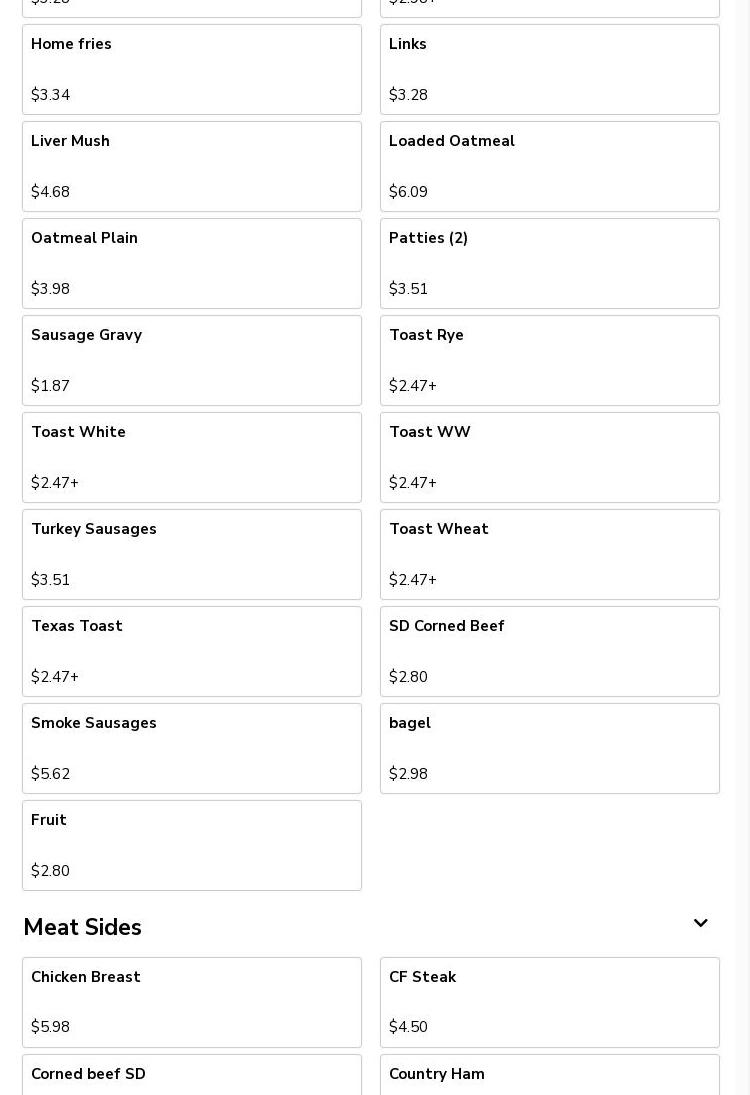750x1095 pixels.
Task: Select the Fruit side item
Action: 191,845
